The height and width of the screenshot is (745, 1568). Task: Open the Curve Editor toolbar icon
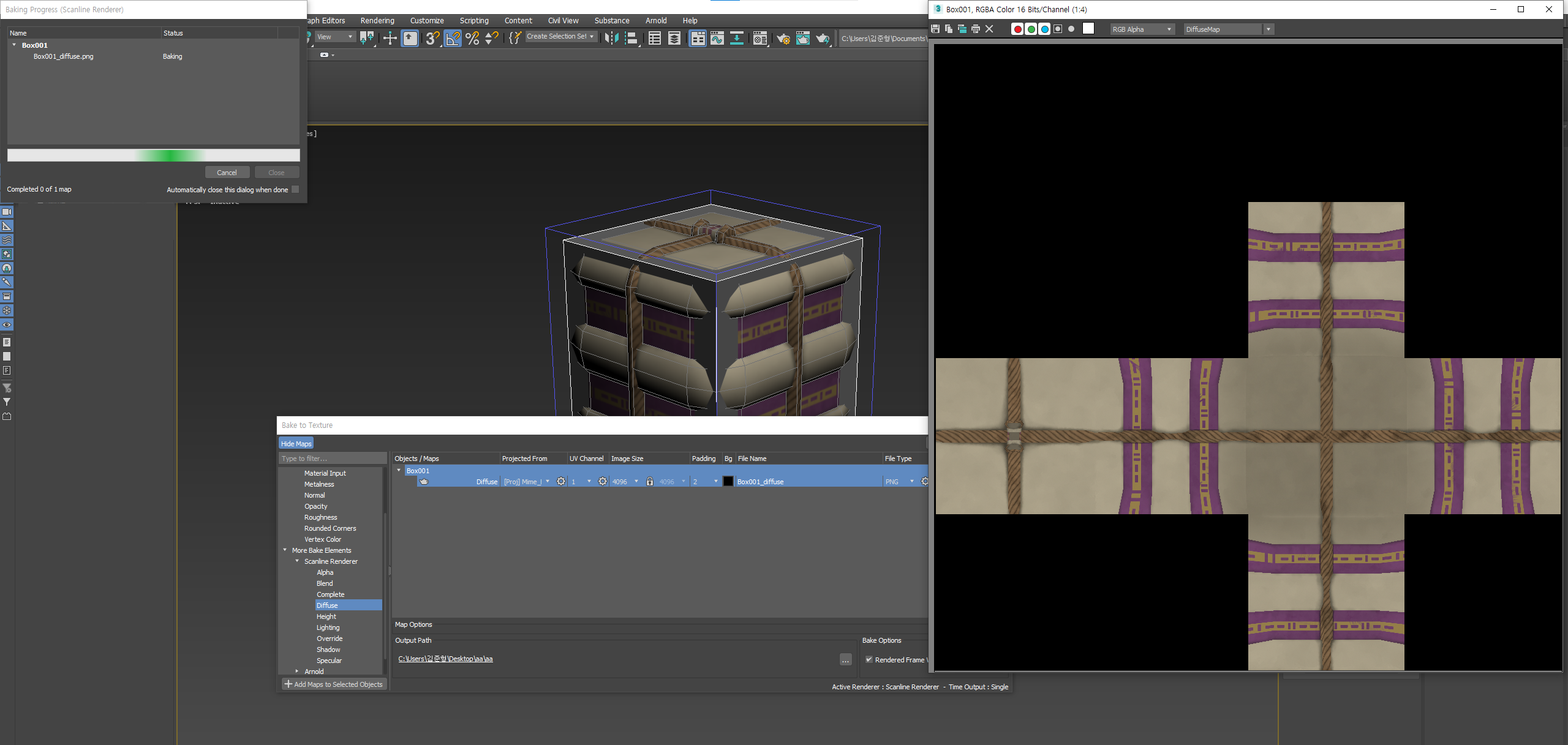tap(717, 39)
